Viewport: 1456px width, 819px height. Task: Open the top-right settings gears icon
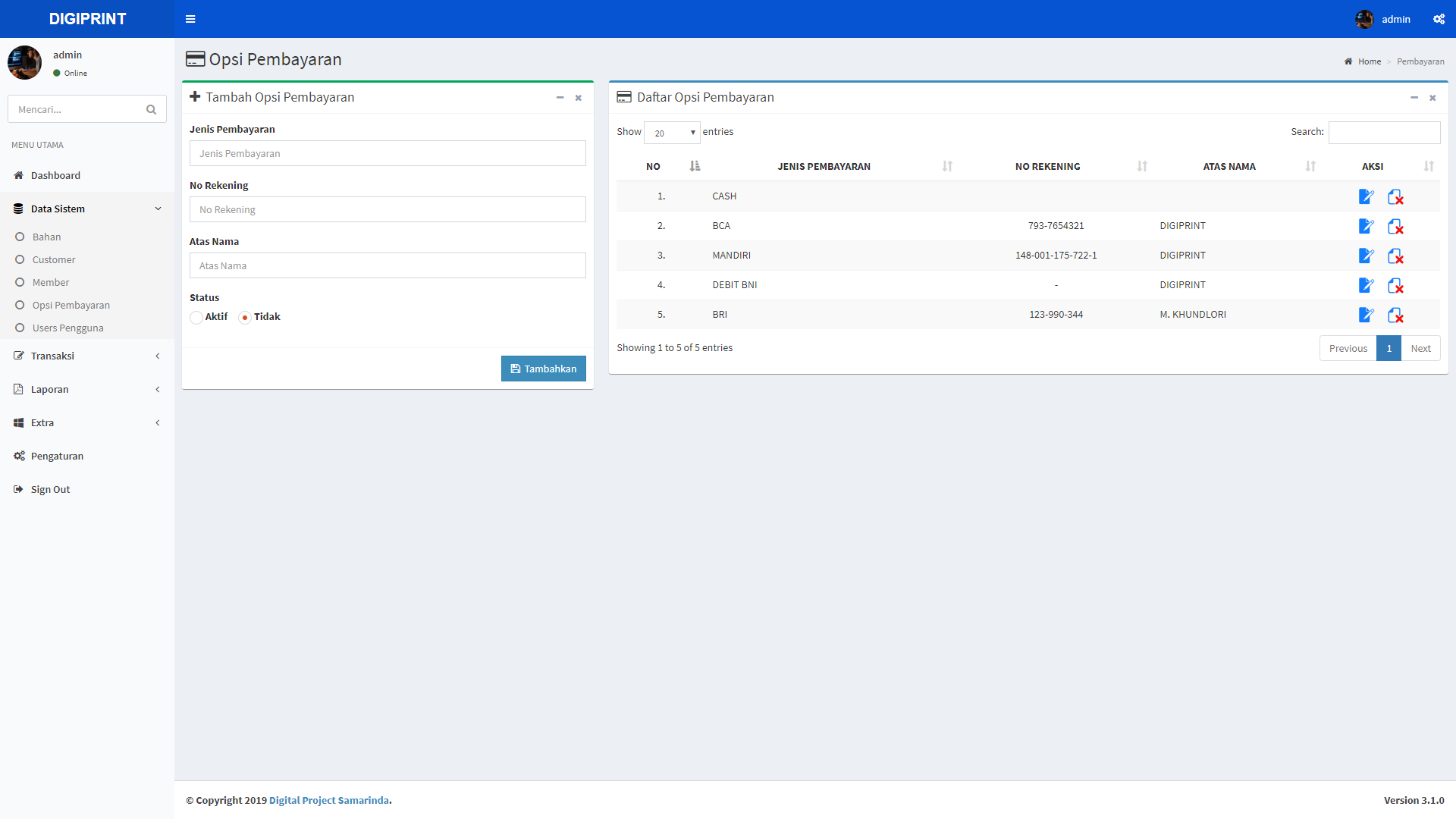(1439, 19)
